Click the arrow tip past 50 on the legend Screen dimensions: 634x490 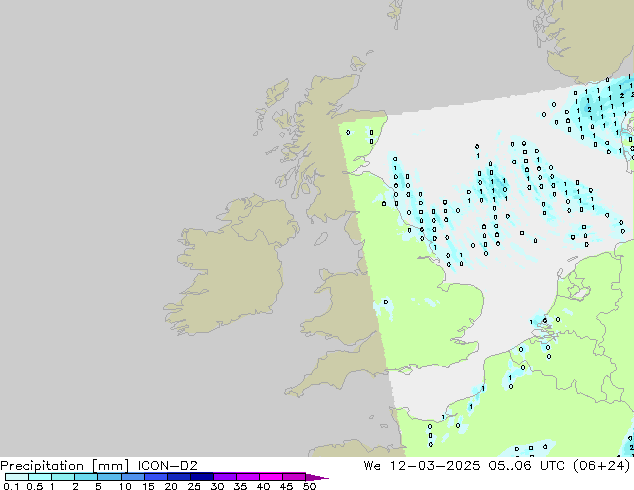317,477
